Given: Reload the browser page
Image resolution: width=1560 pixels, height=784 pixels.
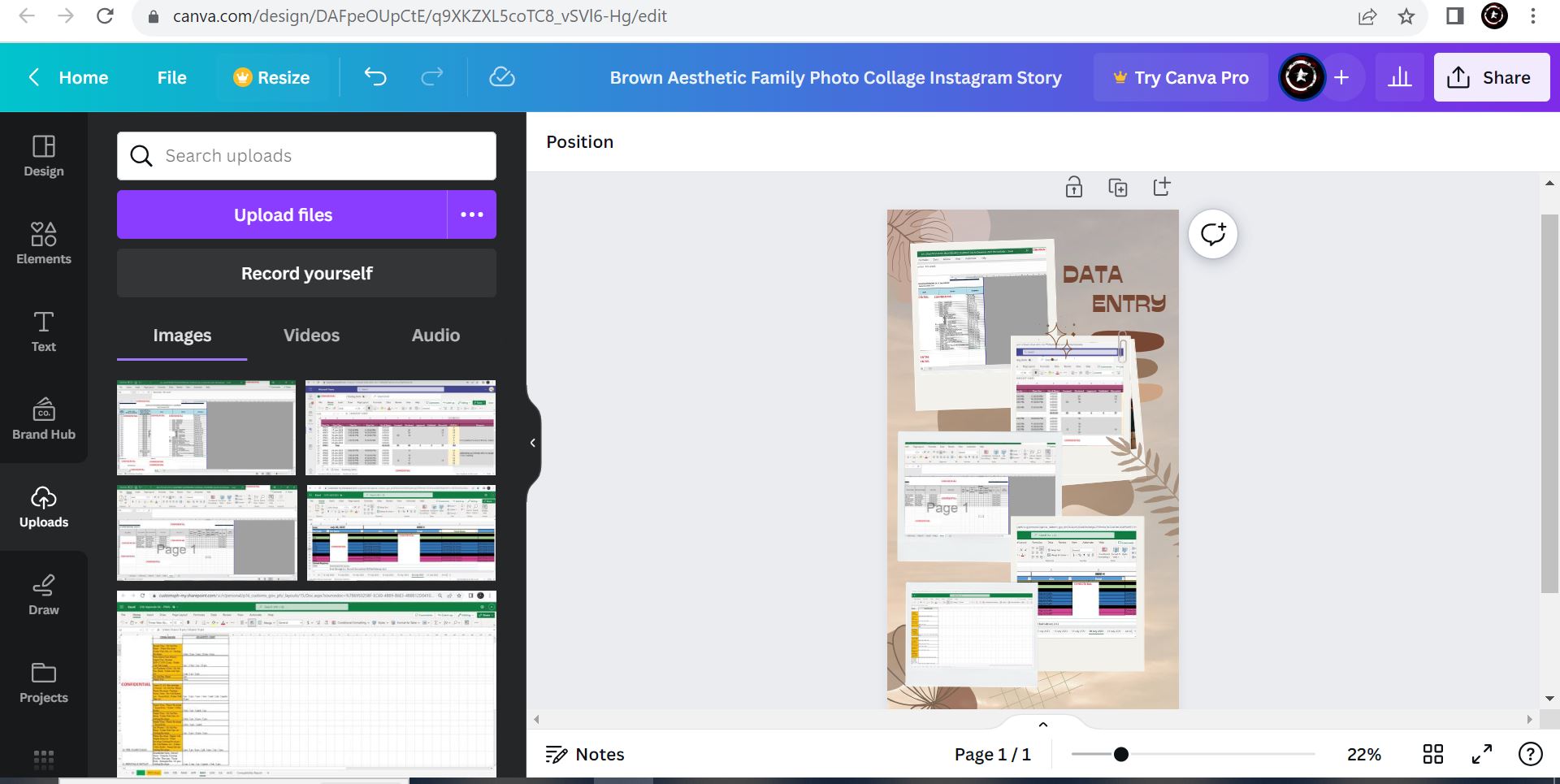Looking at the screenshot, I should (x=105, y=16).
